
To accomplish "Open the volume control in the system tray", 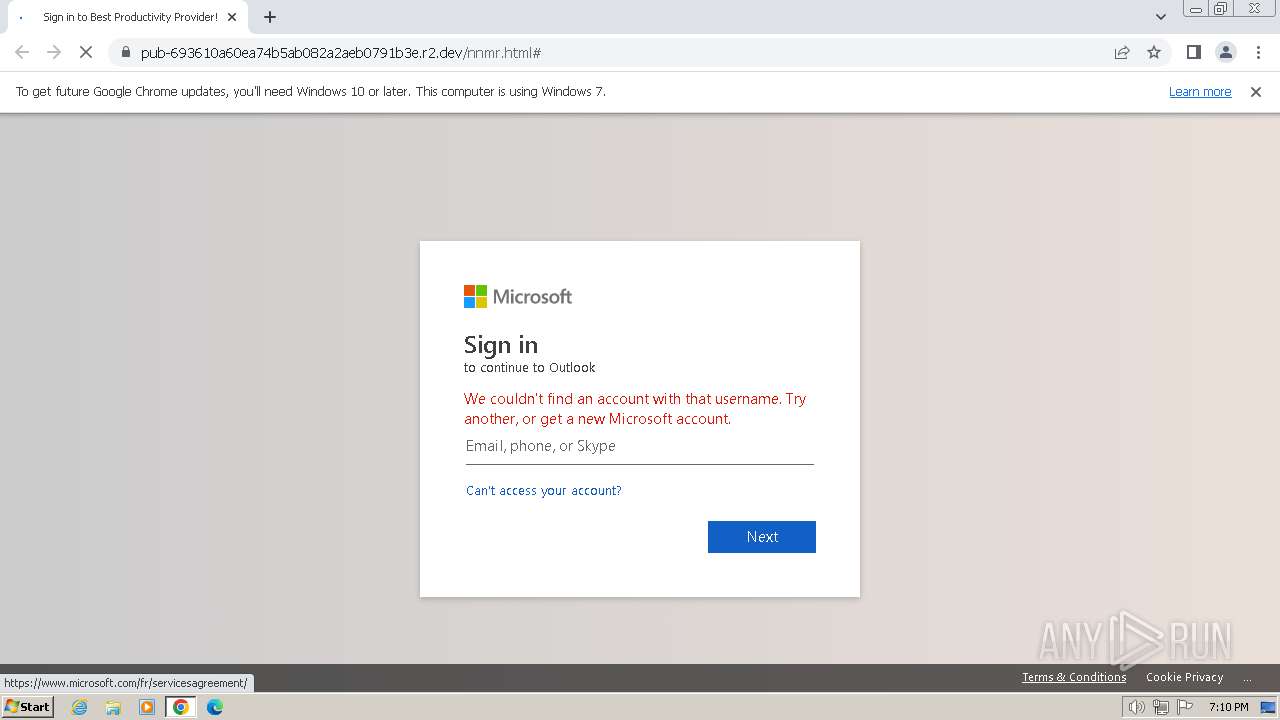I will (1136, 707).
